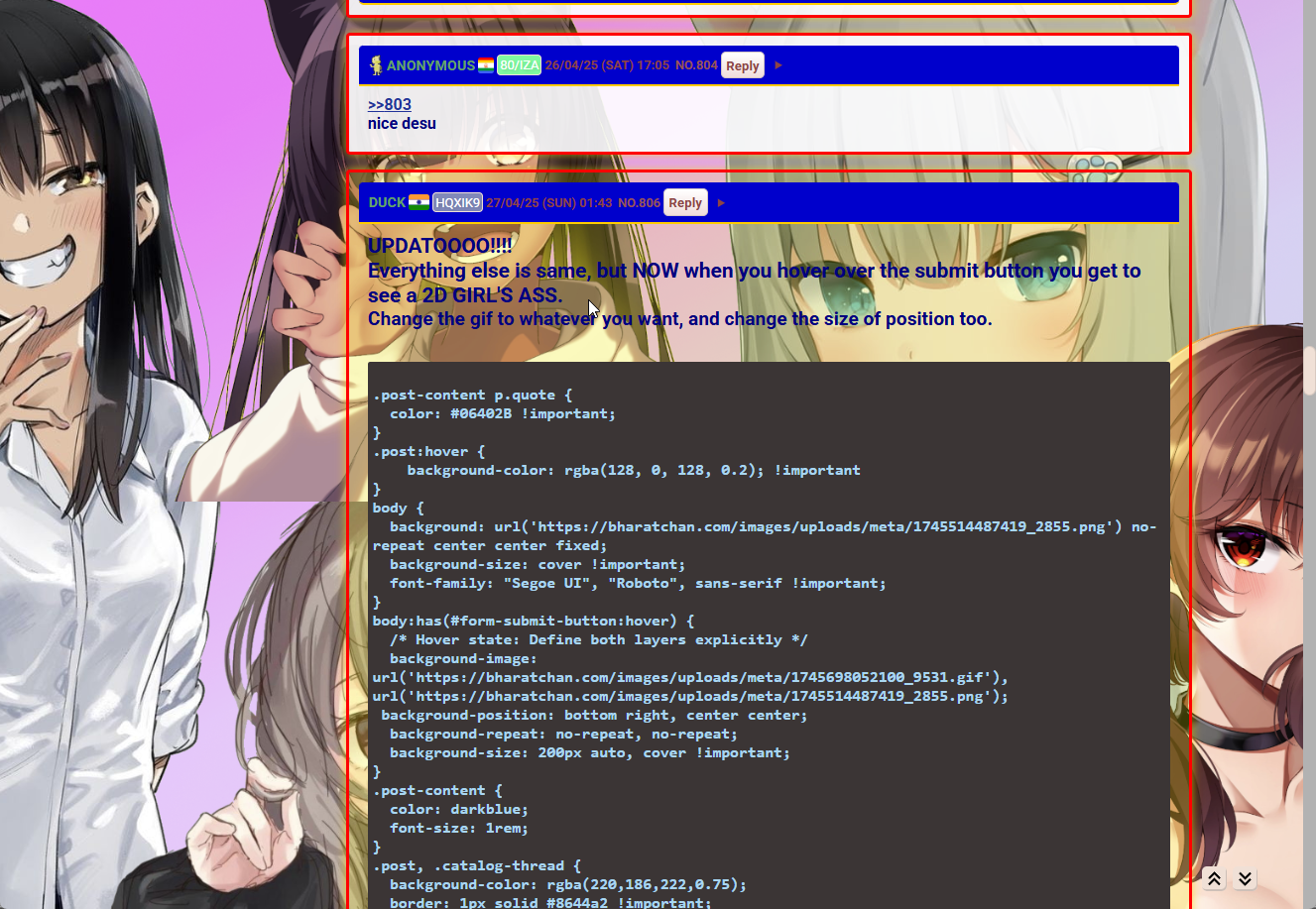Click the HQXIK9 poster ID badge
Screen dimensions: 1316x909
457,202
